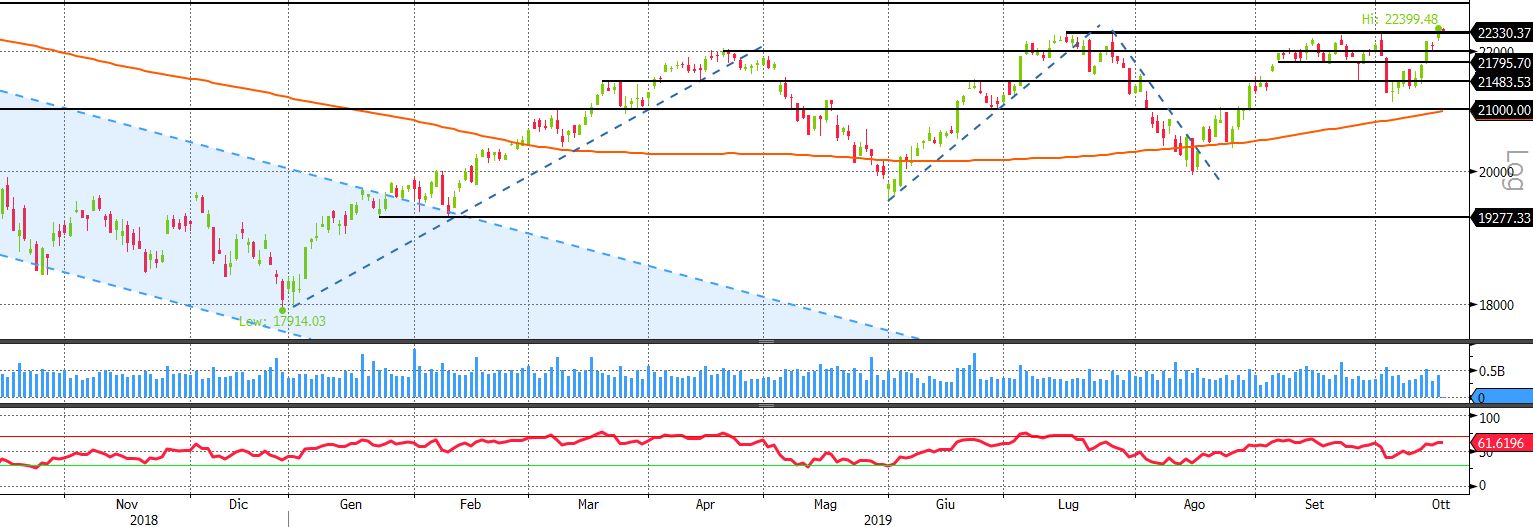Click the 2018 year label

pos(143,520)
